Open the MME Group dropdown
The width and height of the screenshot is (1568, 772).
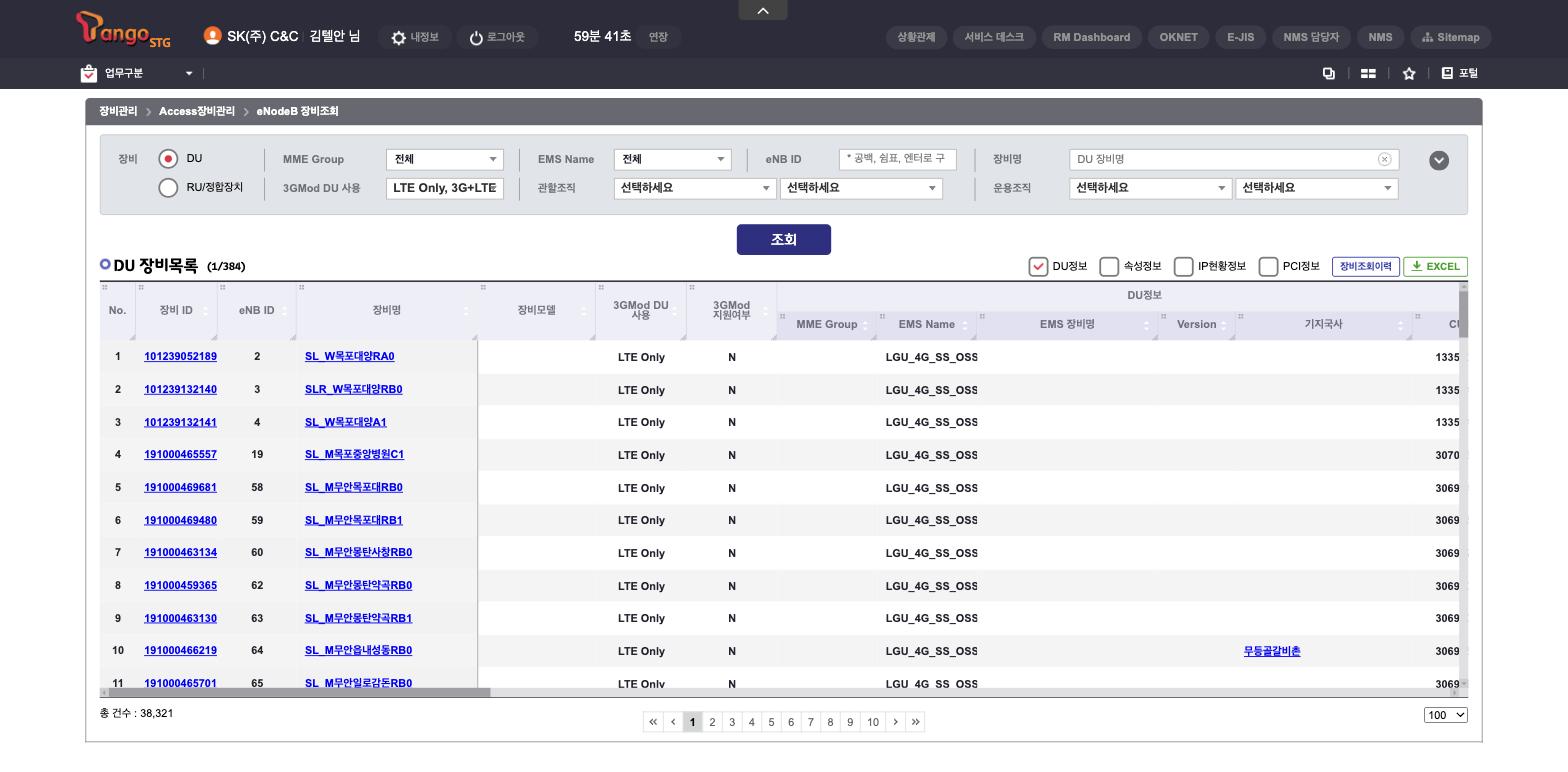(x=445, y=159)
